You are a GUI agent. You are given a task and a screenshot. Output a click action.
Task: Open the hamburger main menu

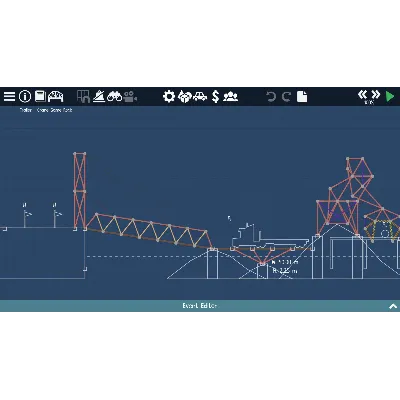click(x=9, y=97)
